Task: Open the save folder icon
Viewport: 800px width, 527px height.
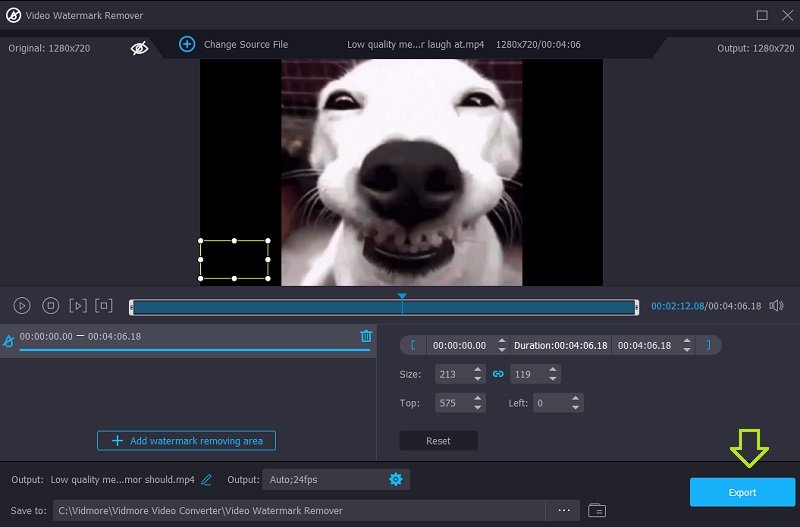Action: click(x=597, y=510)
